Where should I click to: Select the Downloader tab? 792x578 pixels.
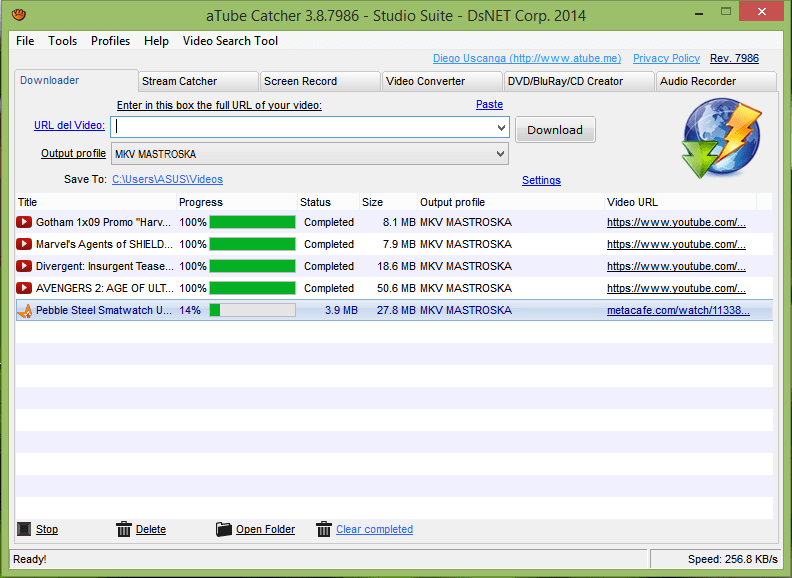point(76,80)
